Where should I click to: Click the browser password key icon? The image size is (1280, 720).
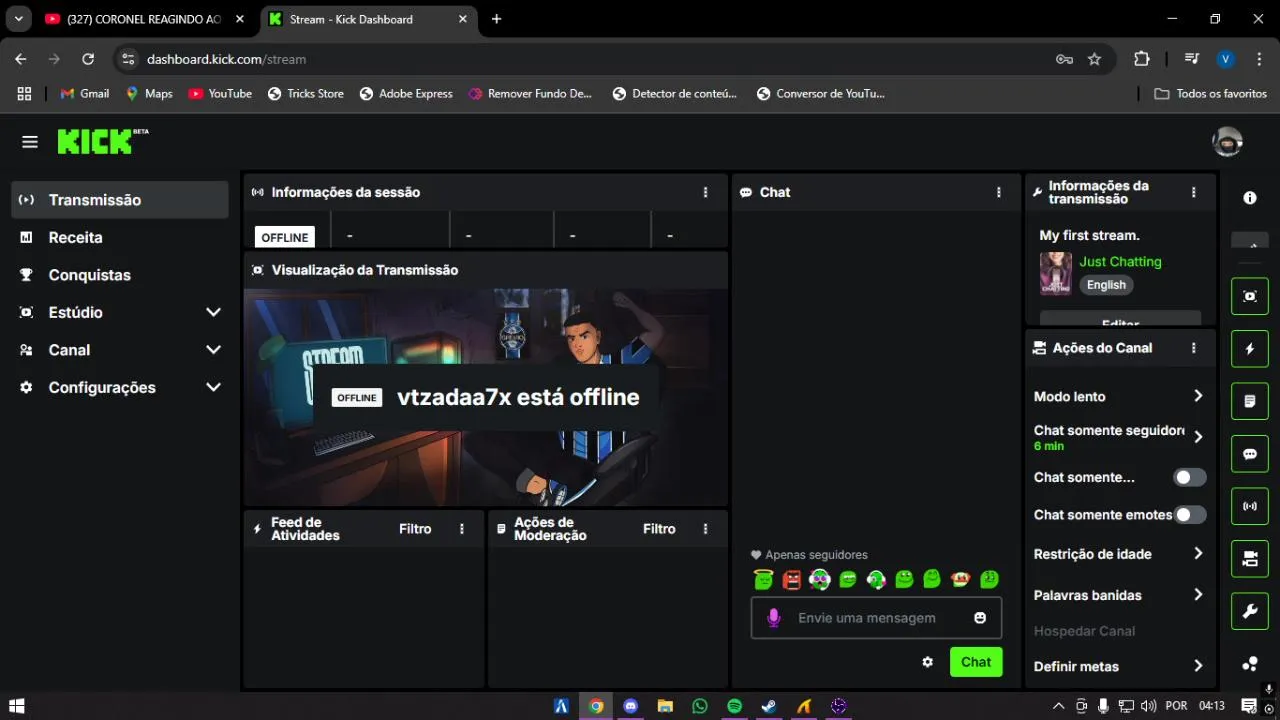point(1064,59)
